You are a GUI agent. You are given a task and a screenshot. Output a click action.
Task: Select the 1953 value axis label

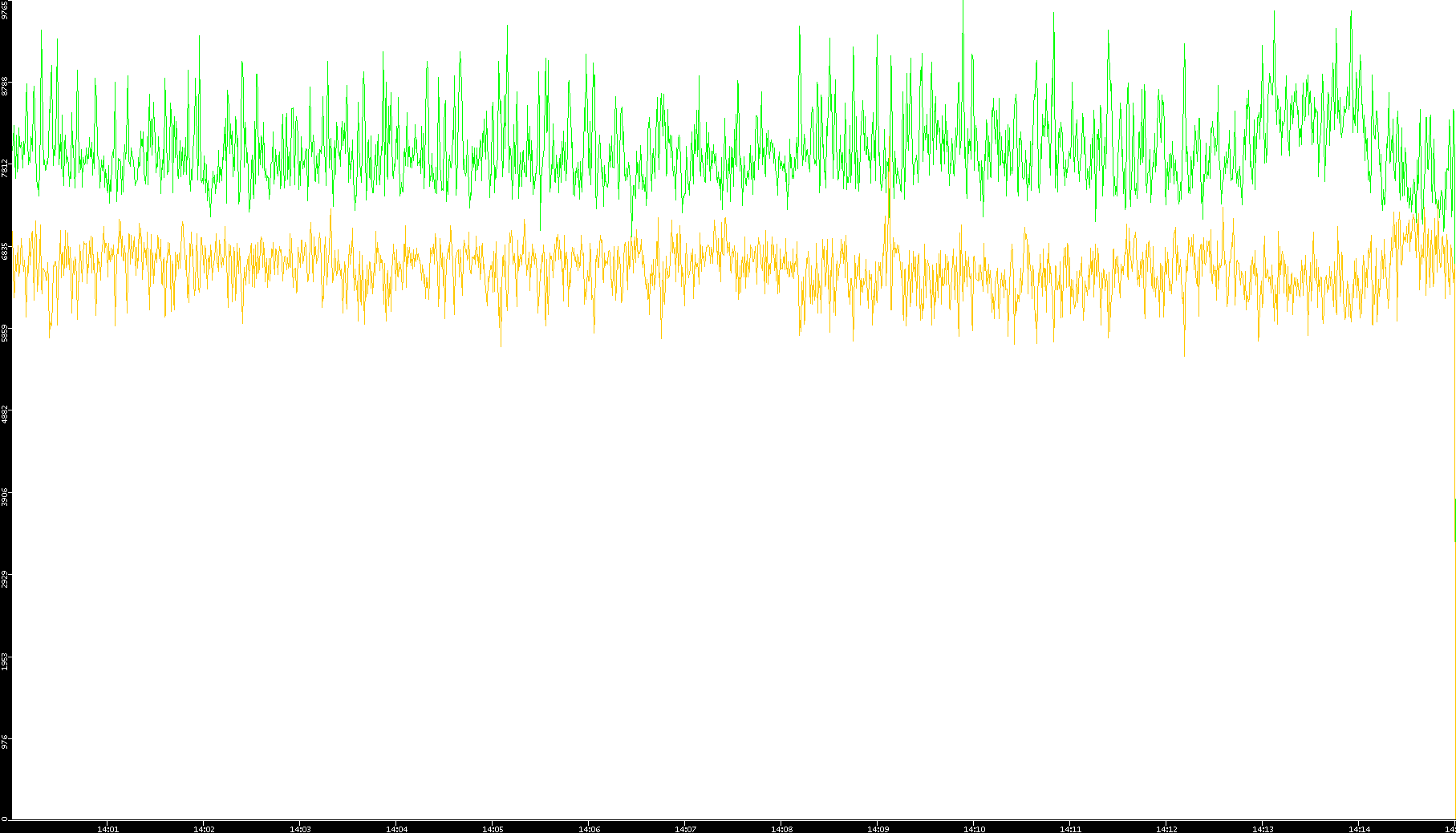5,661
